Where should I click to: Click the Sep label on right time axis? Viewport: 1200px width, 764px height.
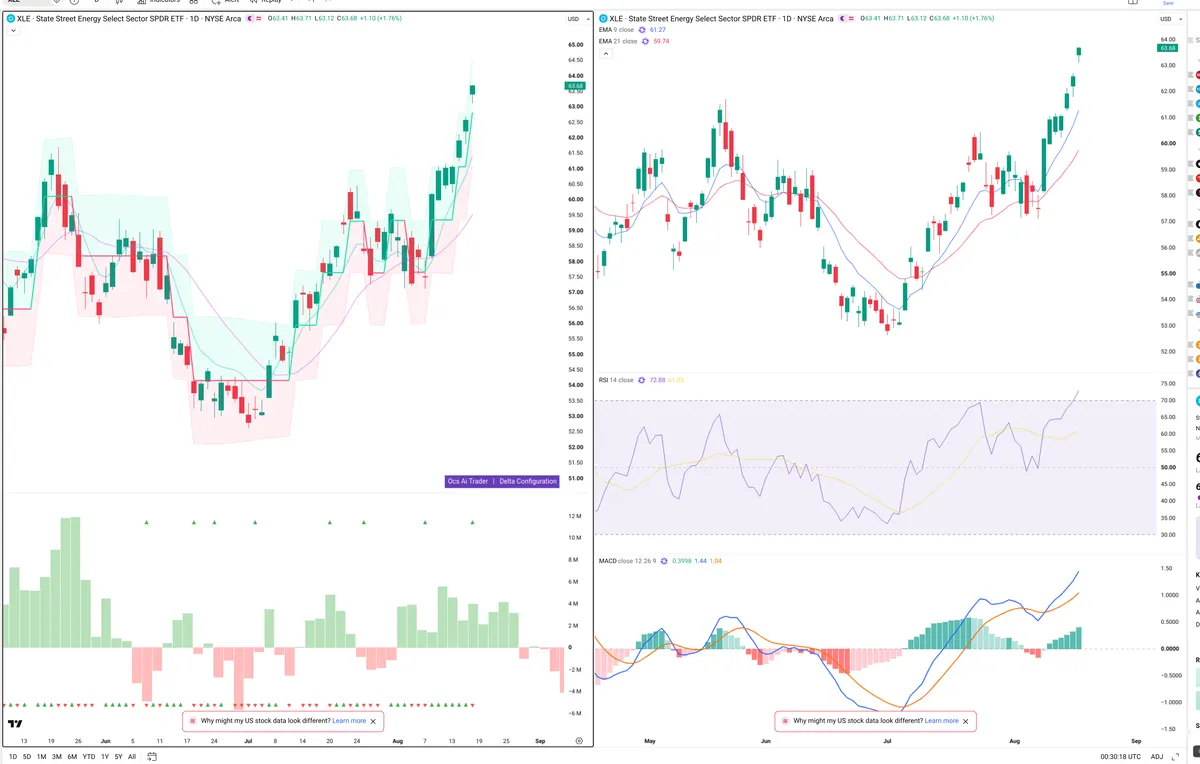click(1136, 741)
